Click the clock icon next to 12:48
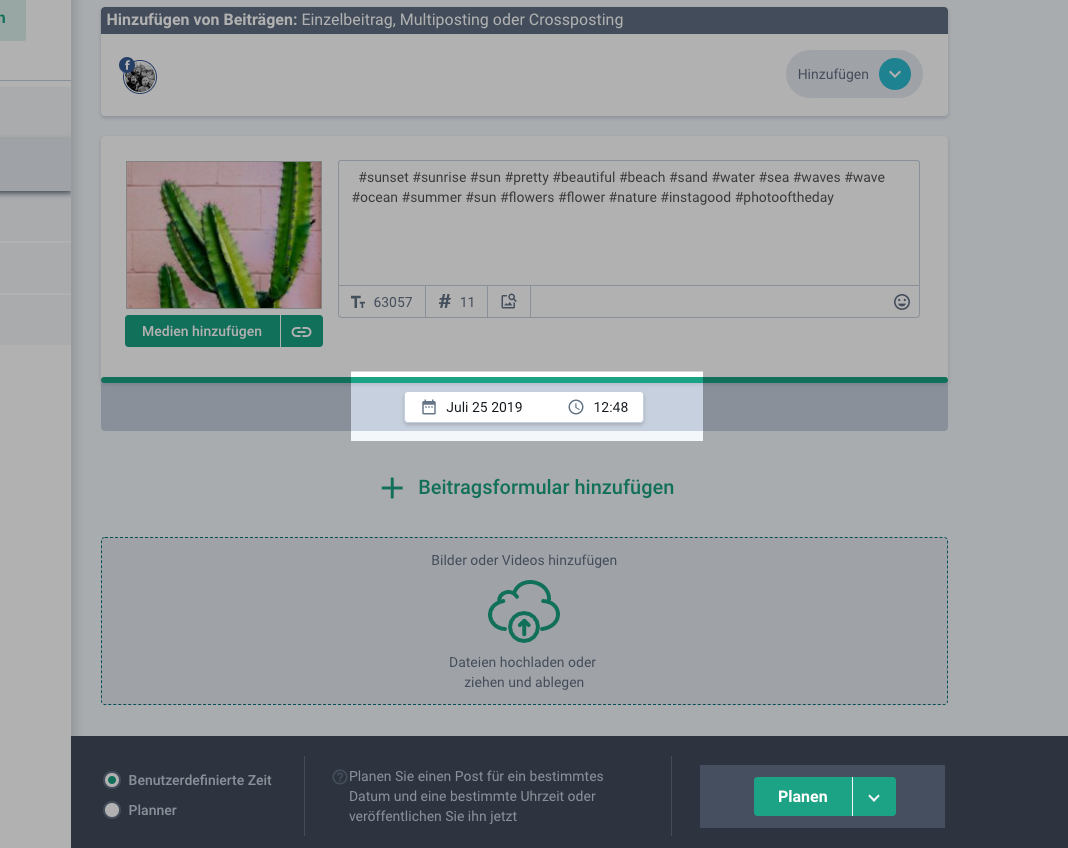This screenshot has height=848, width=1068. pyautogui.click(x=575, y=407)
